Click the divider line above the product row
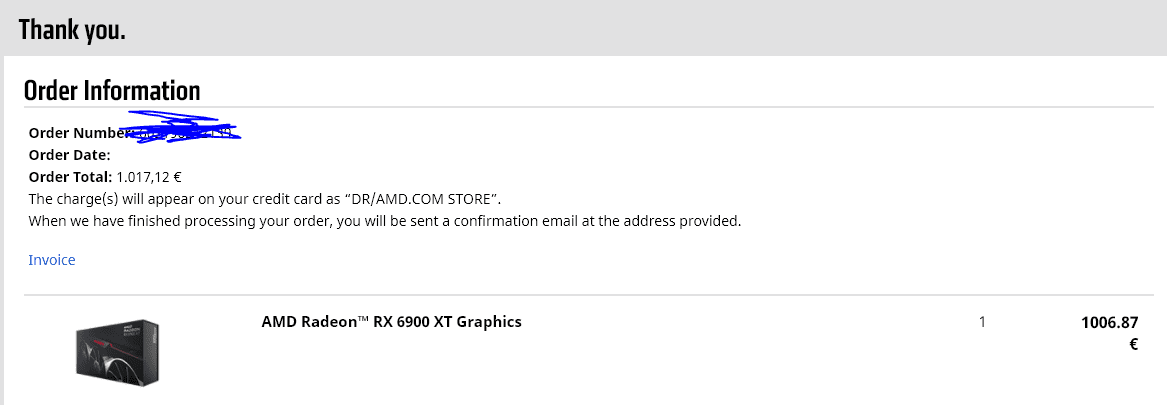 [589, 295]
